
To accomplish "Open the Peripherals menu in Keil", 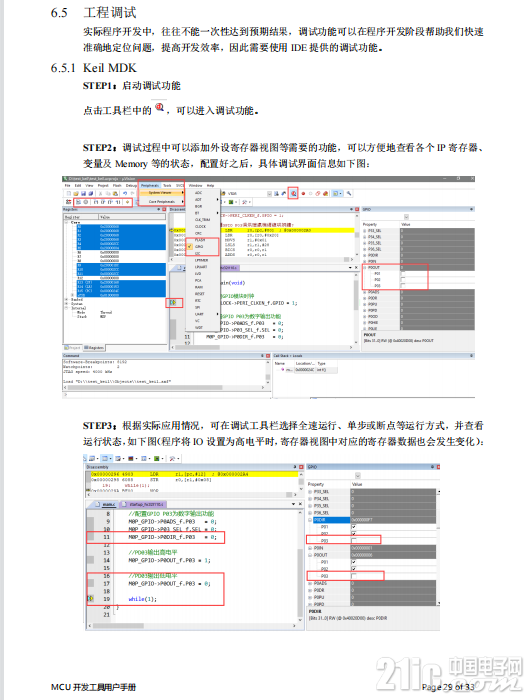I will coord(150,185).
